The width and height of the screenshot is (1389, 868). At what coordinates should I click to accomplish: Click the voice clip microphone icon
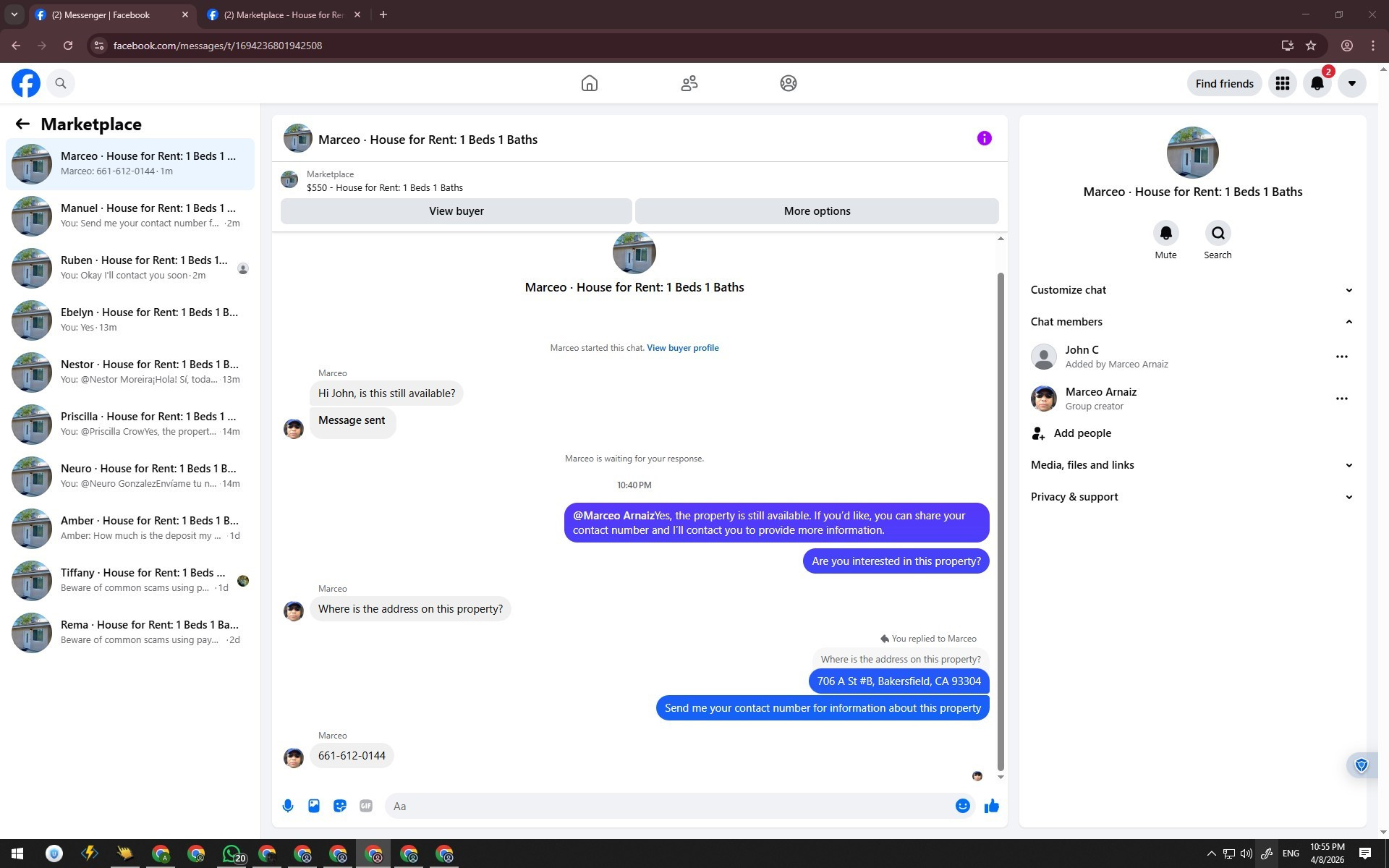(288, 806)
